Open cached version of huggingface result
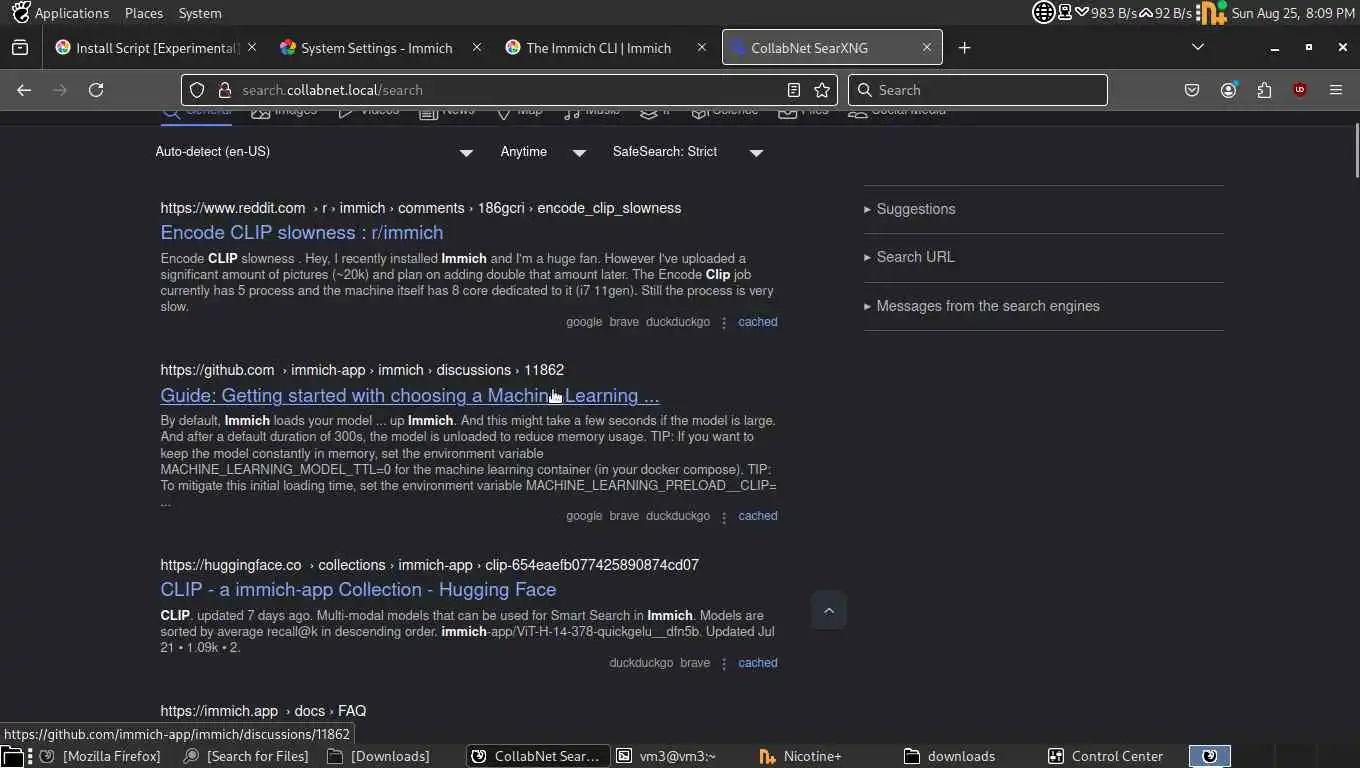This screenshot has width=1360, height=768. tap(757, 663)
